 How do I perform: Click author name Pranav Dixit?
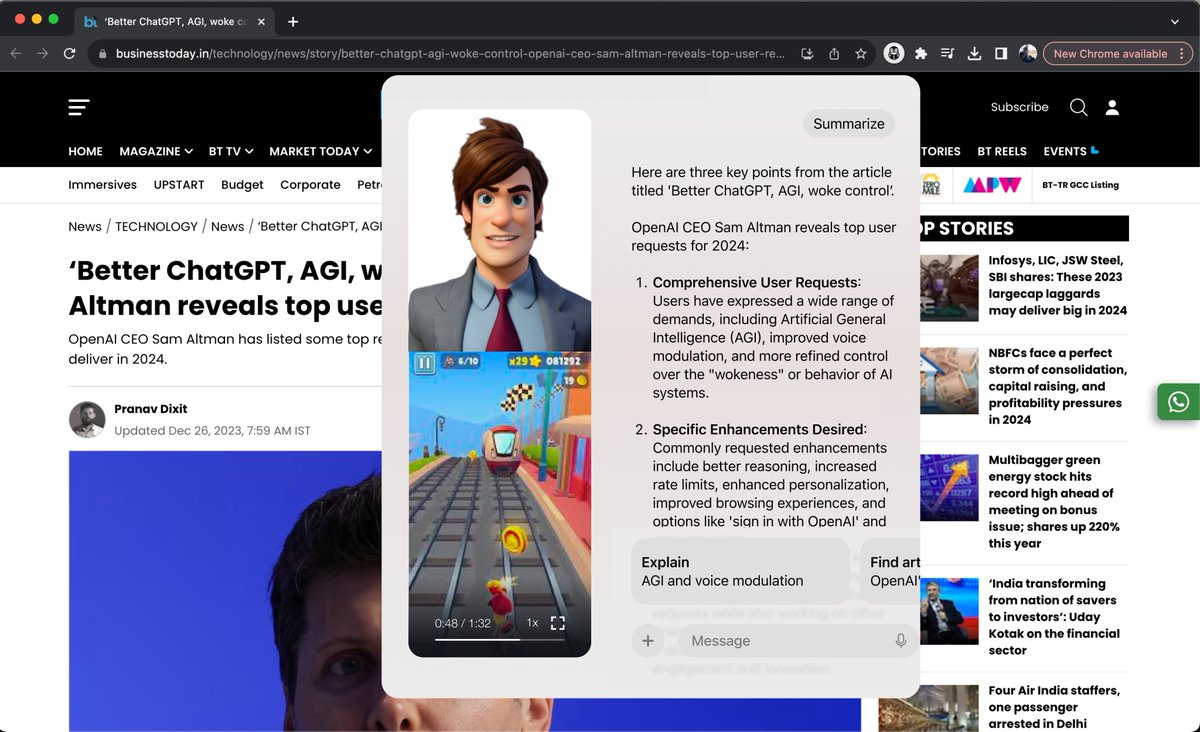click(150, 409)
